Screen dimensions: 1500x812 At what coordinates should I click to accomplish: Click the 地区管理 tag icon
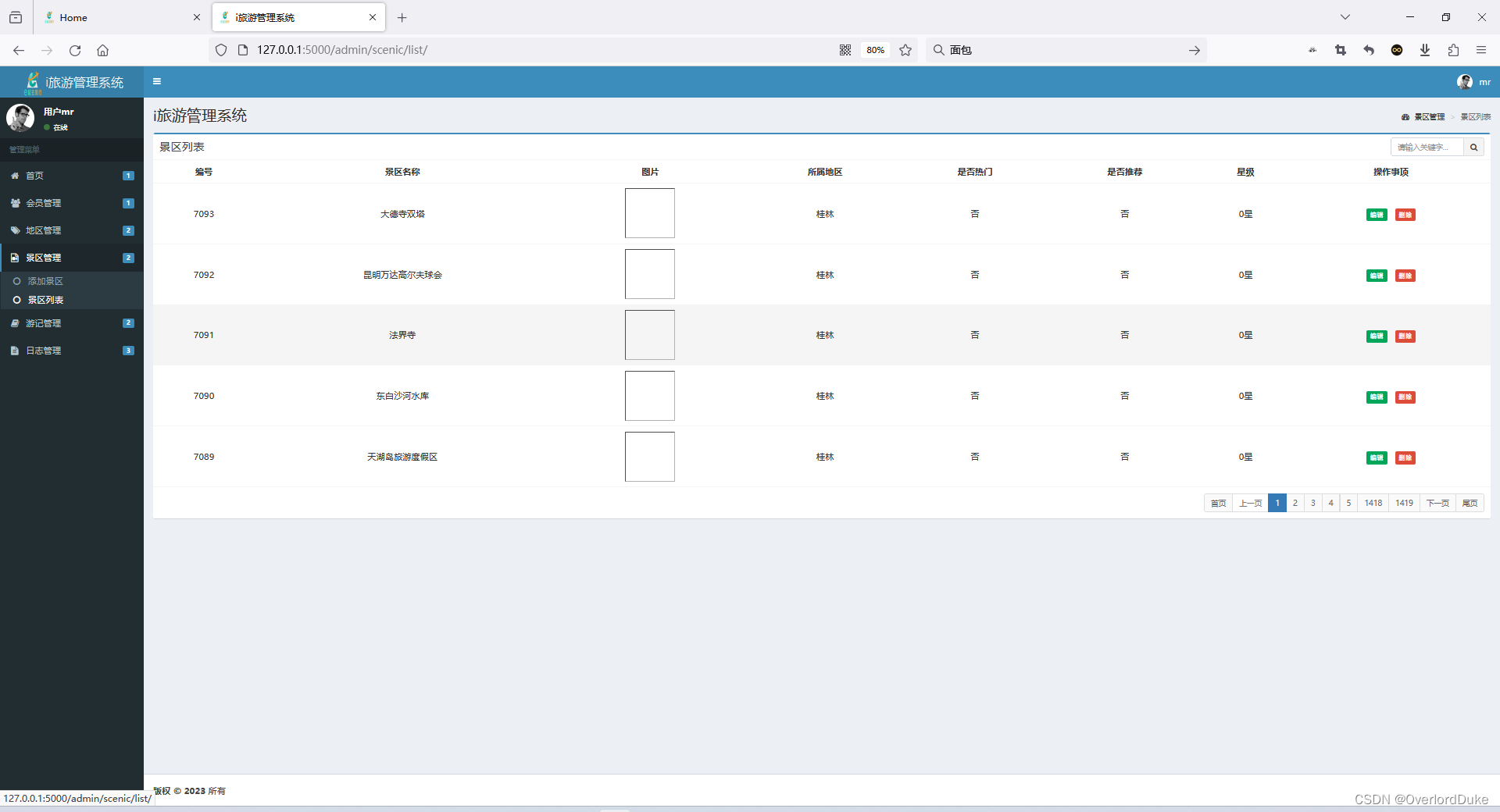click(x=15, y=230)
